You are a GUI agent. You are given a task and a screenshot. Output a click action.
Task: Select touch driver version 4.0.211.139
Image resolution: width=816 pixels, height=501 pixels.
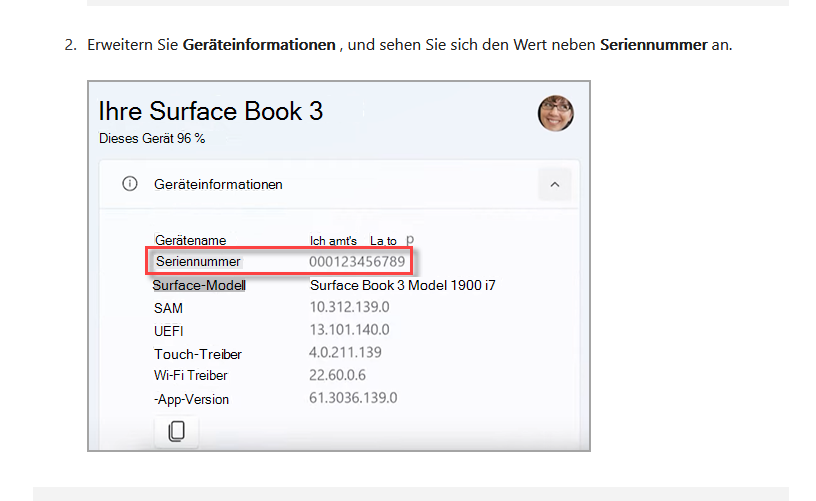(345, 353)
